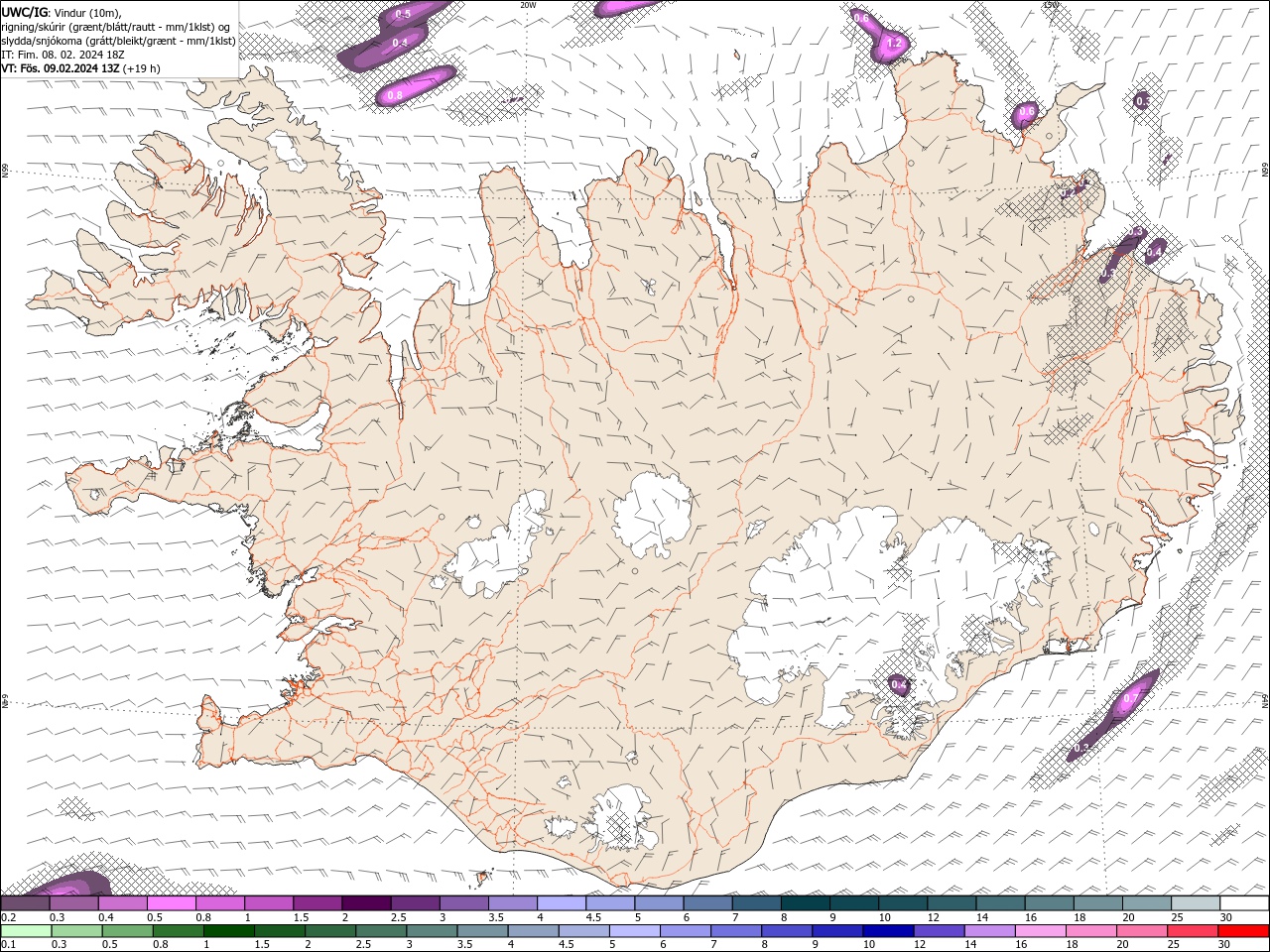Click the 'IT: Fim. 08. 02. 2024 18Z' line
Screen dimensions: 1270x952
[x=64, y=55]
